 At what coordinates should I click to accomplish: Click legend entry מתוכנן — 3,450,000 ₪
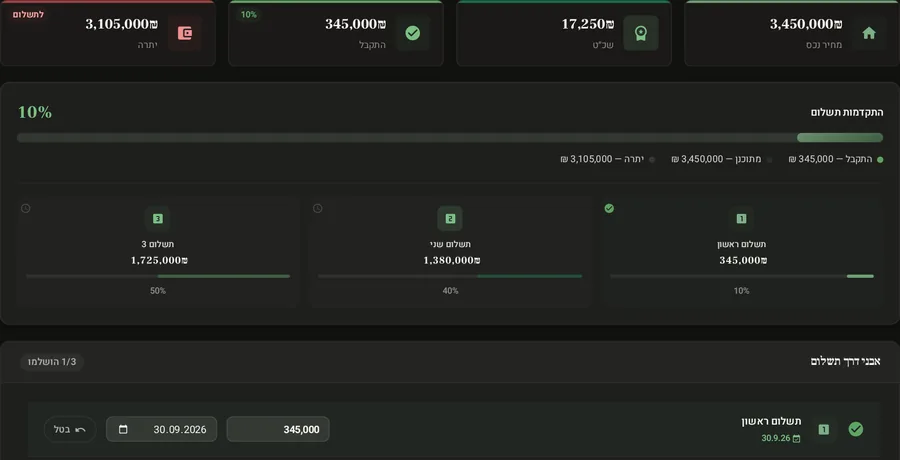721,159
